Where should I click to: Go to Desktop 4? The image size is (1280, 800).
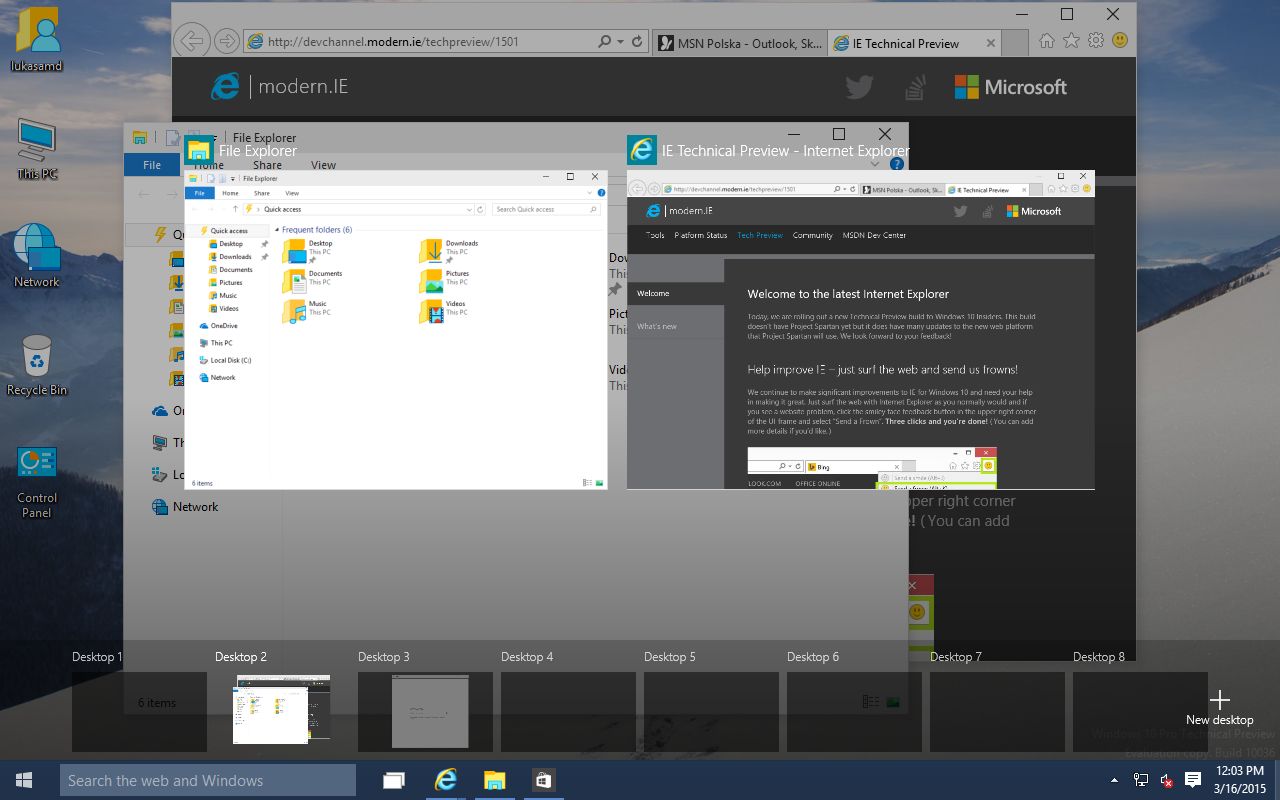(x=568, y=712)
